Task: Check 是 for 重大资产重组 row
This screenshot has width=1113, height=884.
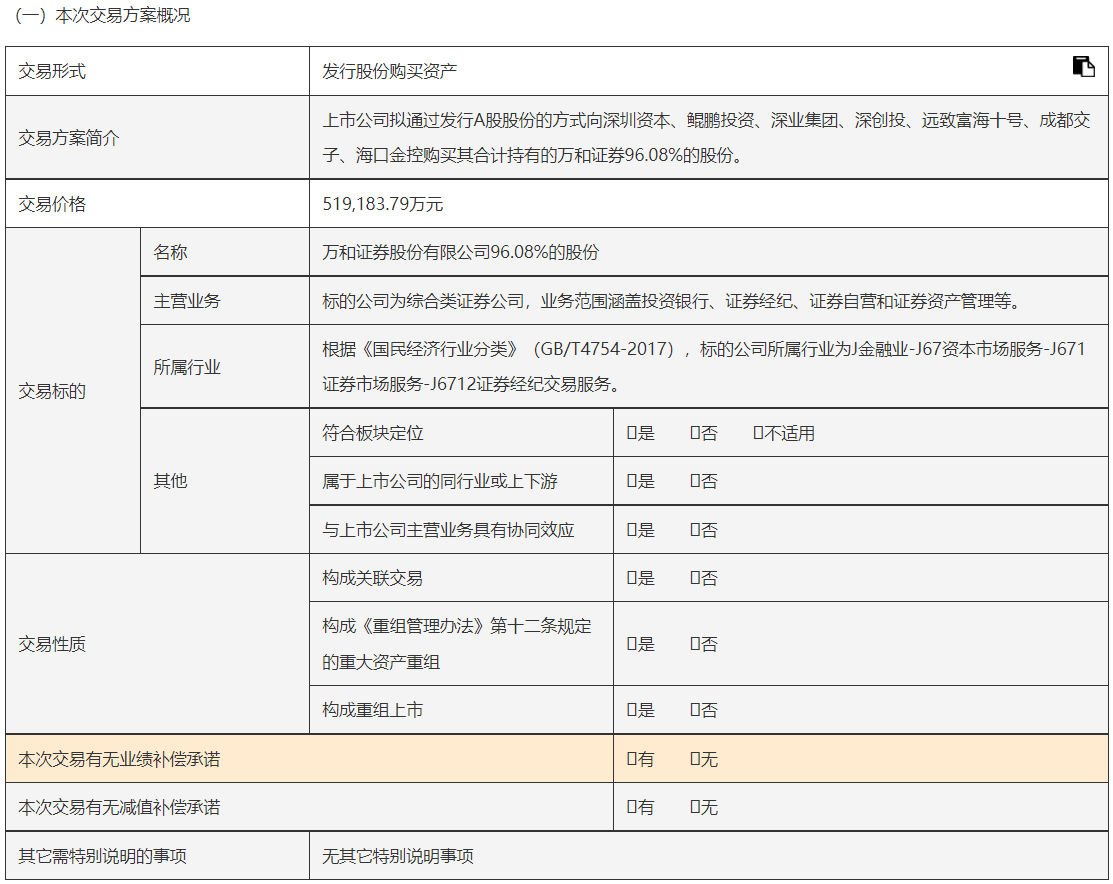Action: coord(631,645)
